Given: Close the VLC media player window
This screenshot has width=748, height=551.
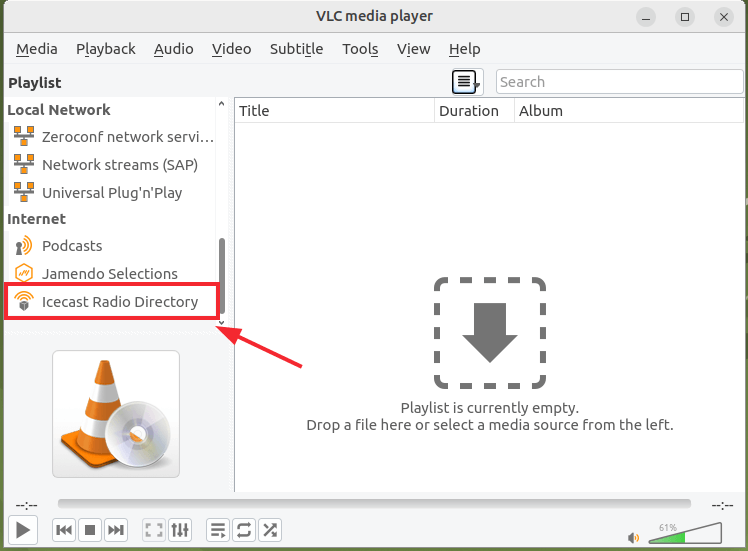Looking at the screenshot, I should click(724, 17).
